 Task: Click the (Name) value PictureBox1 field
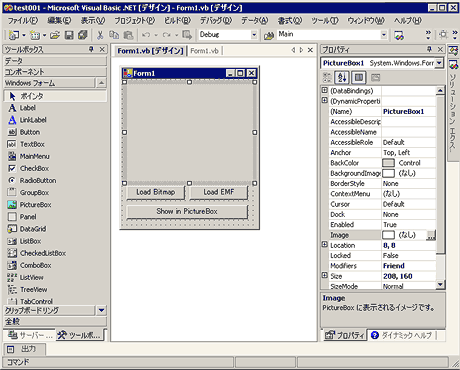[409, 112]
